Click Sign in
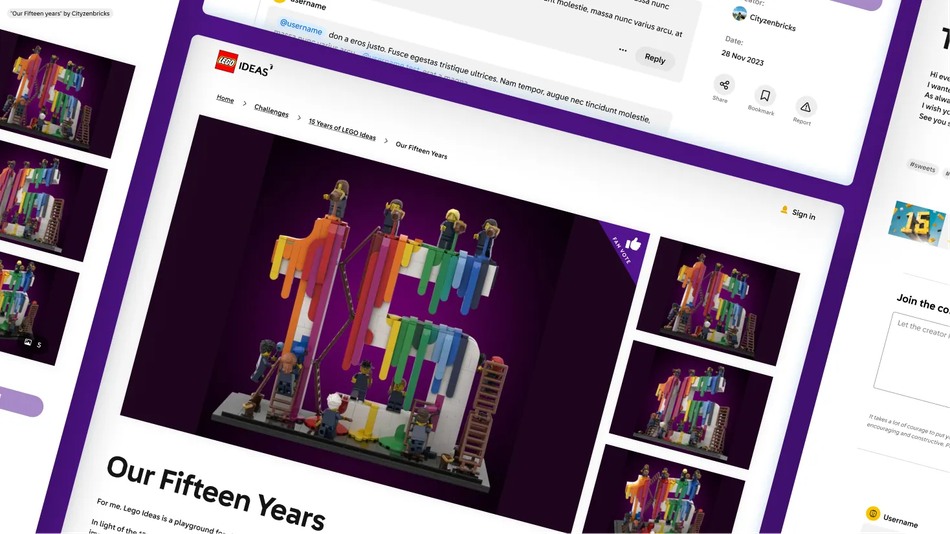The height and width of the screenshot is (534, 950). pos(802,214)
